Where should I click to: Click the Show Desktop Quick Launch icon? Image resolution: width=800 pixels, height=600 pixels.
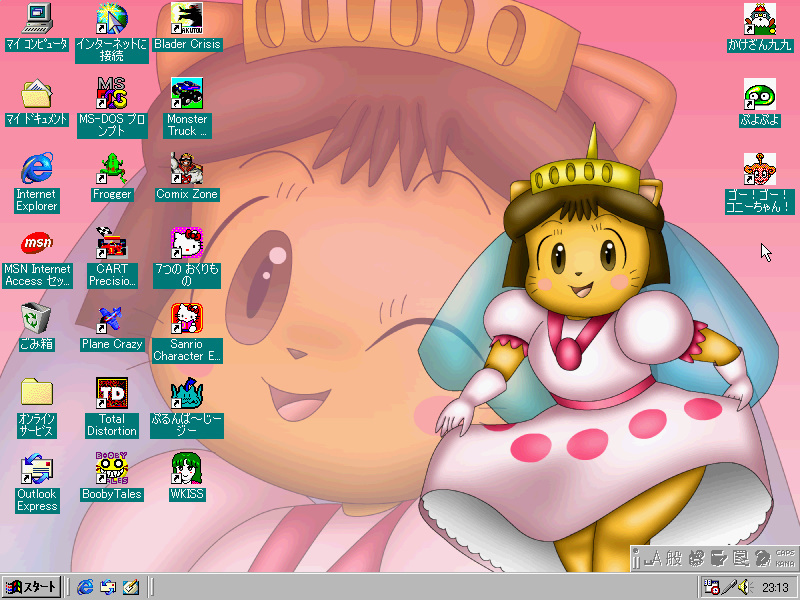[131, 587]
